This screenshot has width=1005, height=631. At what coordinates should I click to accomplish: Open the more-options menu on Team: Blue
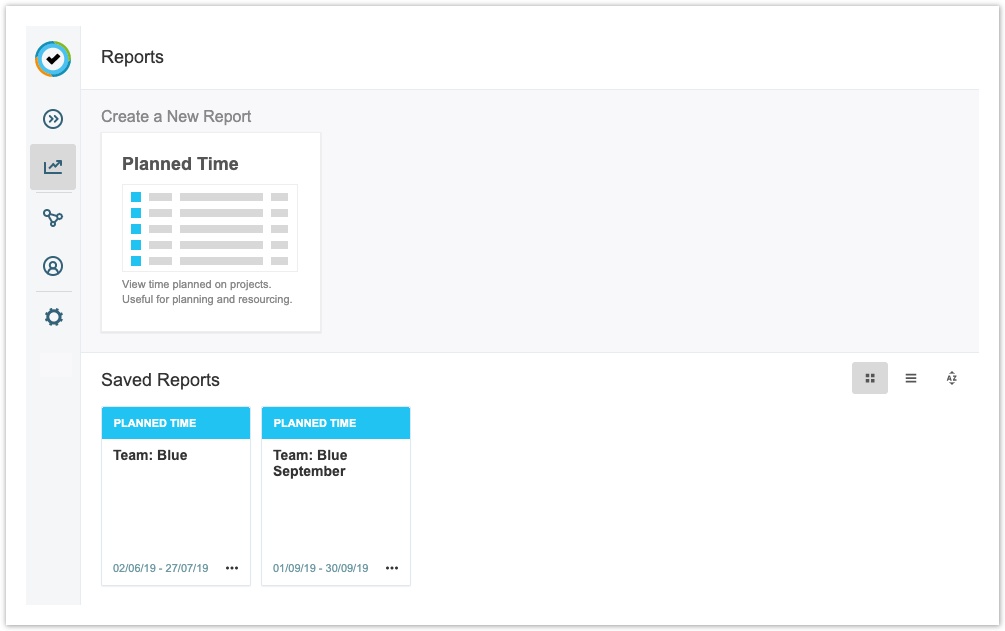click(232, 568)
